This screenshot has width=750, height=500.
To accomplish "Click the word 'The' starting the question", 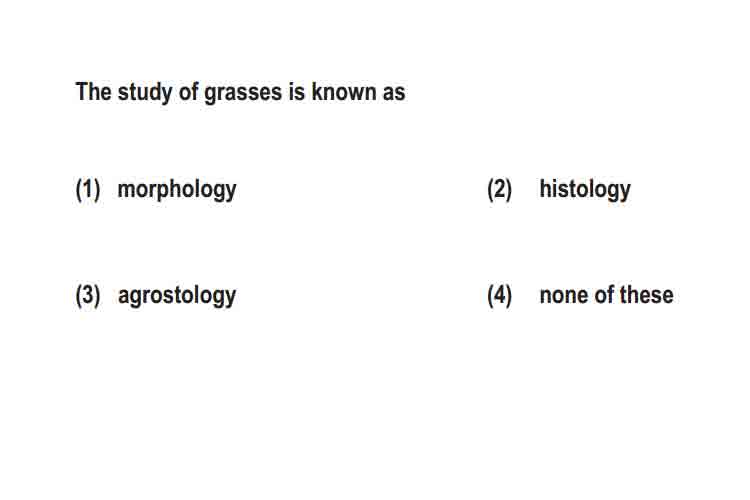I will pyautogui.click(x=93, y=91).
